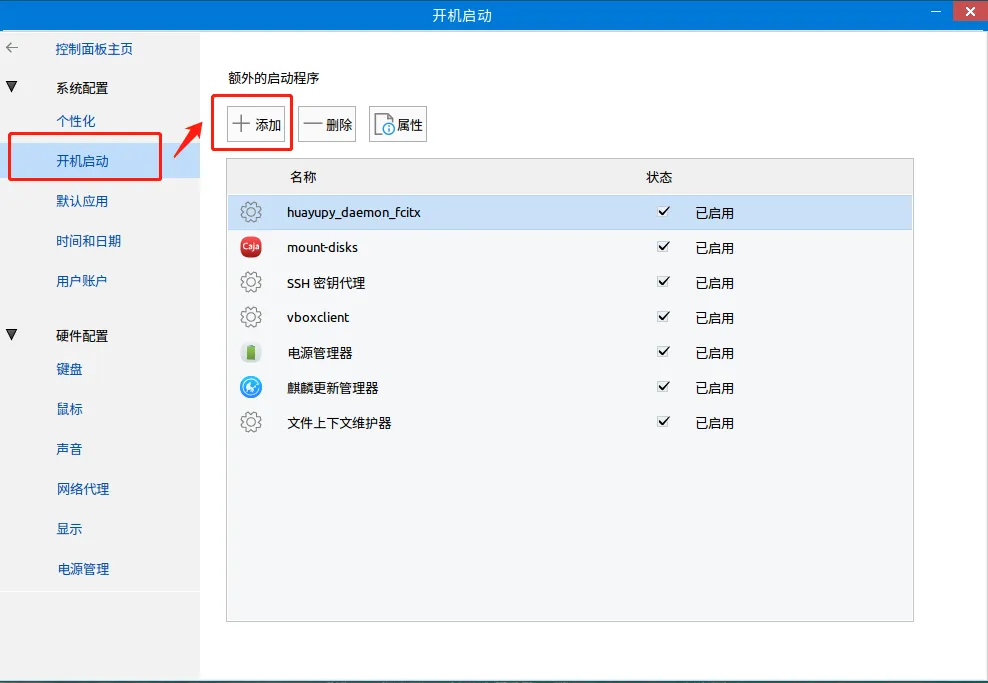
Task: Click the battery icon for 电源管理器
Action: (251, 352)
